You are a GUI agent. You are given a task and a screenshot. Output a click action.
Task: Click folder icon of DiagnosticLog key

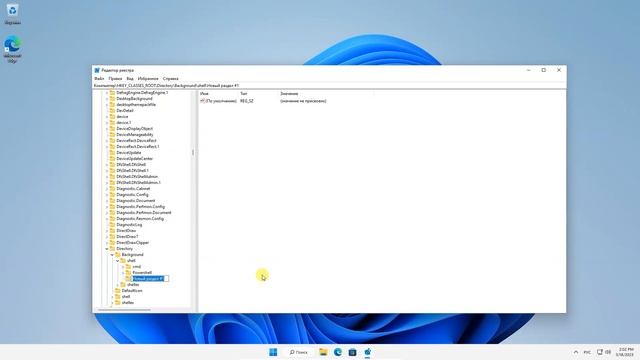[112, 224]
